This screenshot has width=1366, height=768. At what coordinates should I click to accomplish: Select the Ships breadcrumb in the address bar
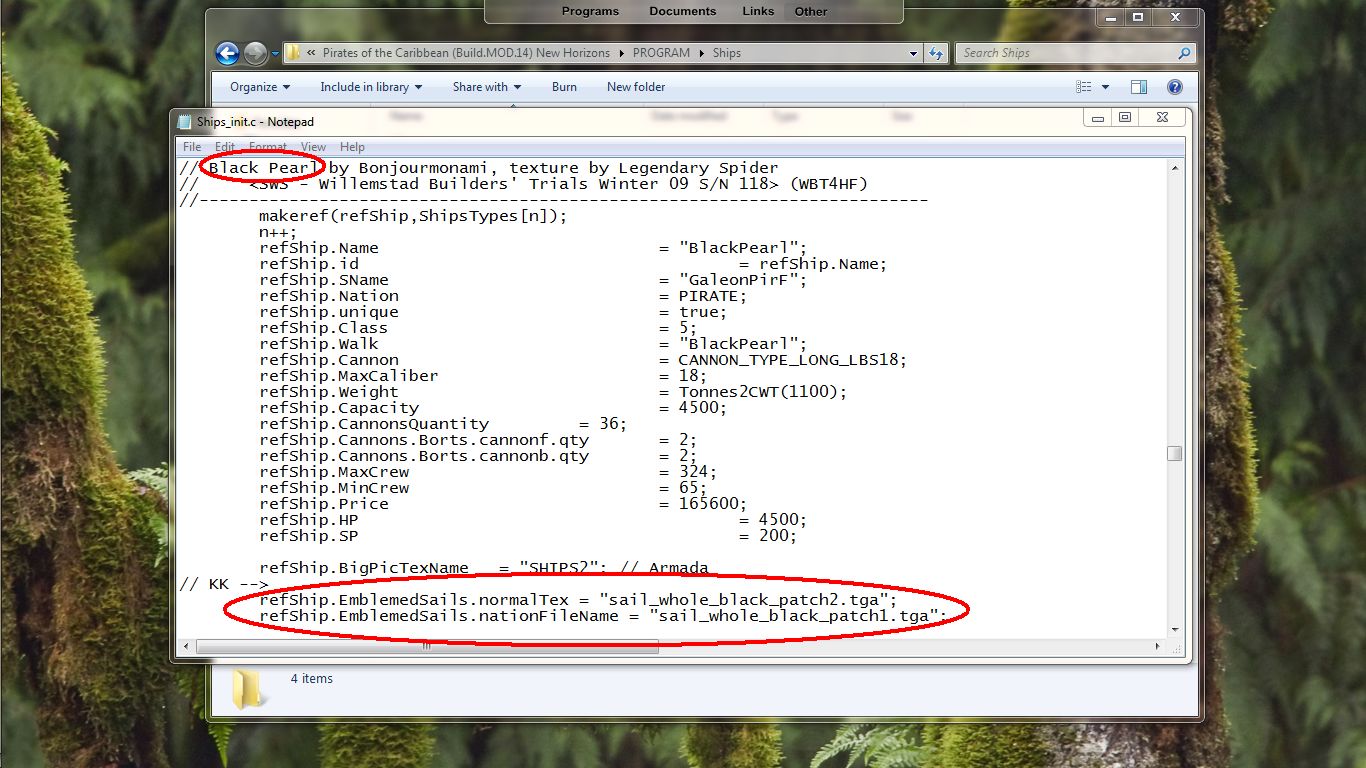point(727,53)
